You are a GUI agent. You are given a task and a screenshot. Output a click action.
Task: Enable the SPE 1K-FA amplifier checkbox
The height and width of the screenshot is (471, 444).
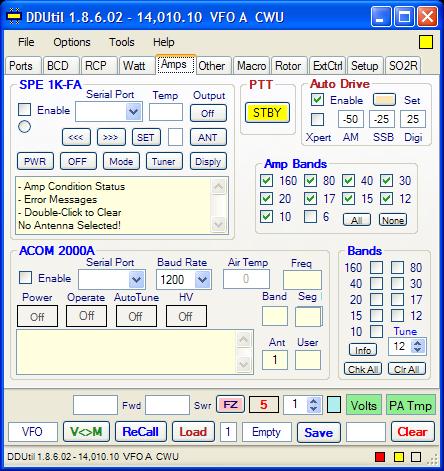pos(24,109)
